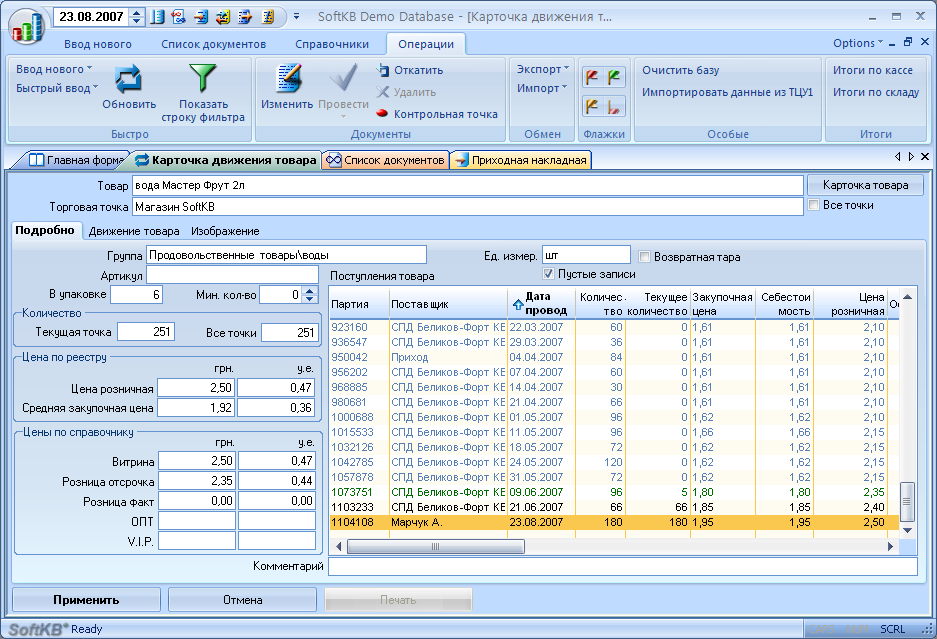Click the Откатить rollback icon
Image resolution: width=937 pixels, height=639 pixels.
click(x=382, y=70)
